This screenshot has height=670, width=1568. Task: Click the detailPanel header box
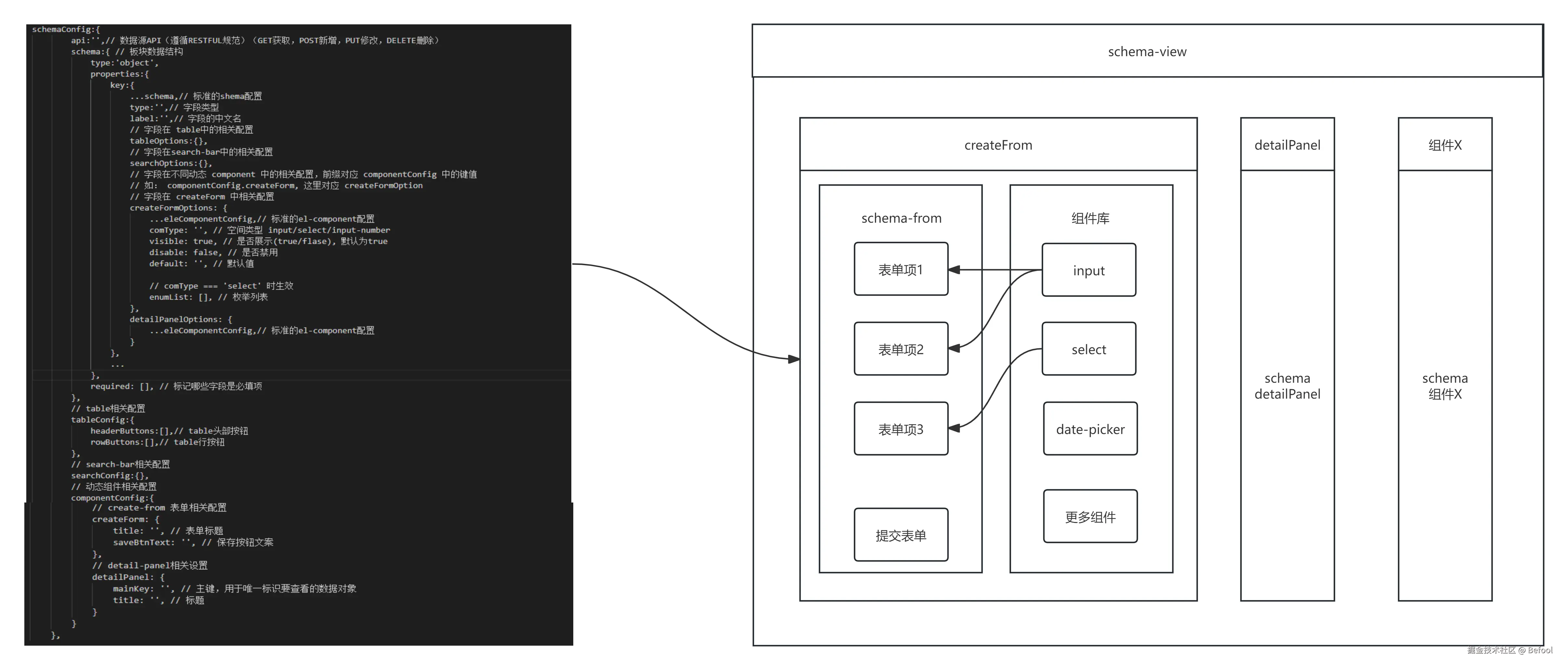(x=1287, y=145)
